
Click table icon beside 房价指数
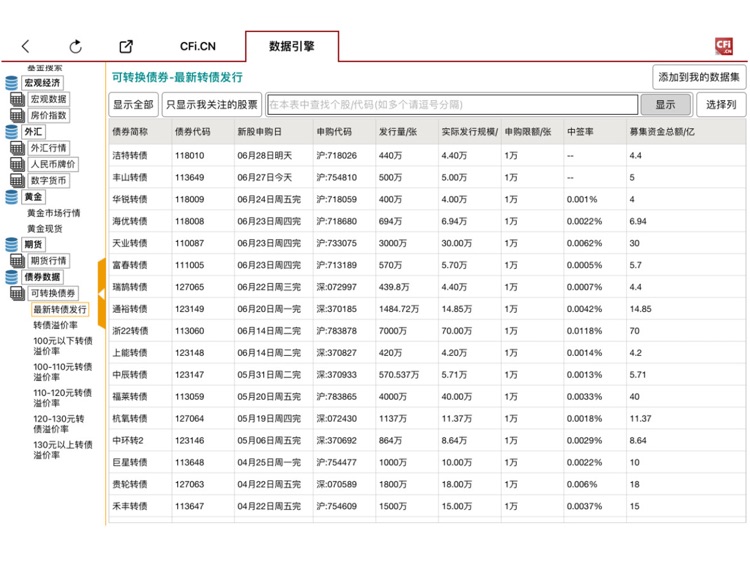pos(17,115)
